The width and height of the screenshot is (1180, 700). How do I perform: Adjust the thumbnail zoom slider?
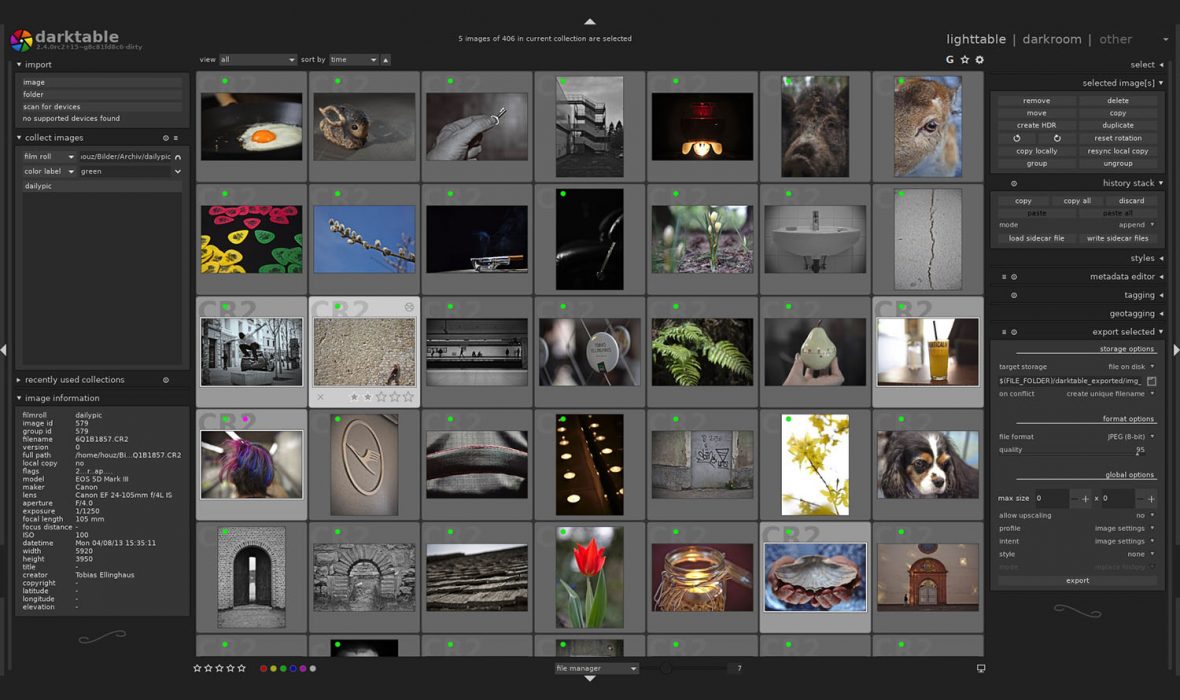point(666,668)
